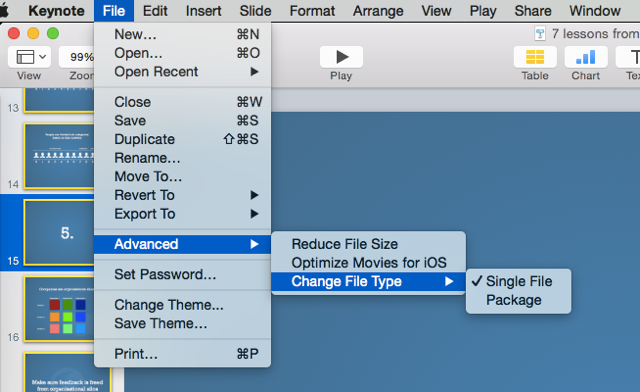Choose Save from File menu
The height and width of the screenshot is (392, 640).
click(182, 121)
